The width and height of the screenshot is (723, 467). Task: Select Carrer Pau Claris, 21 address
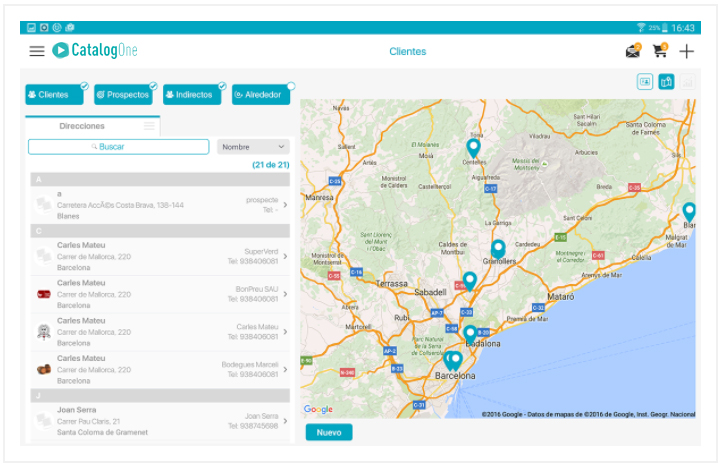pos(89,421)
